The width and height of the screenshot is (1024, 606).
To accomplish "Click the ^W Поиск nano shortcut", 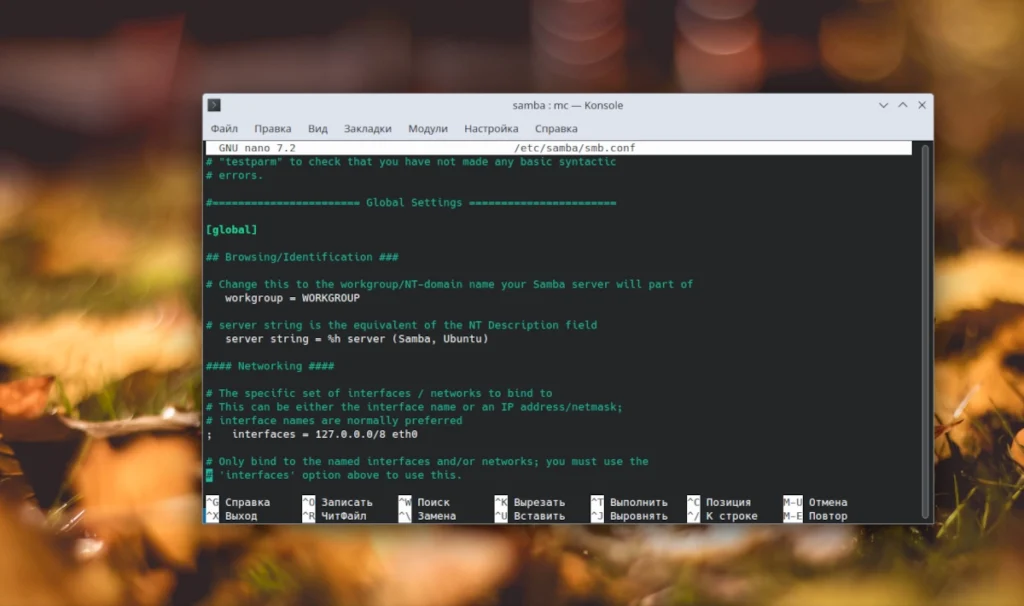I will click(x=424, y=502).
